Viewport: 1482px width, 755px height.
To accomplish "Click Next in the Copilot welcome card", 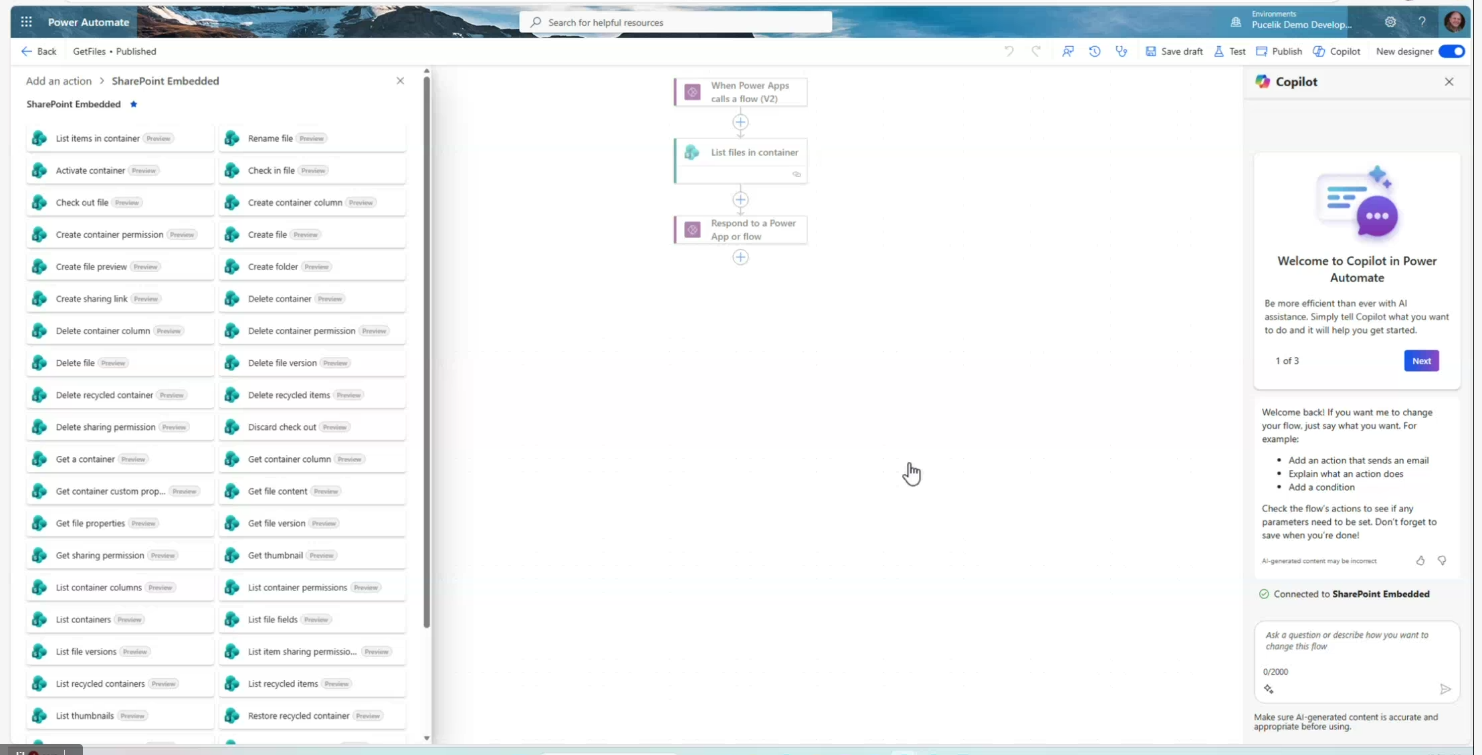I will pos(1421,361).
